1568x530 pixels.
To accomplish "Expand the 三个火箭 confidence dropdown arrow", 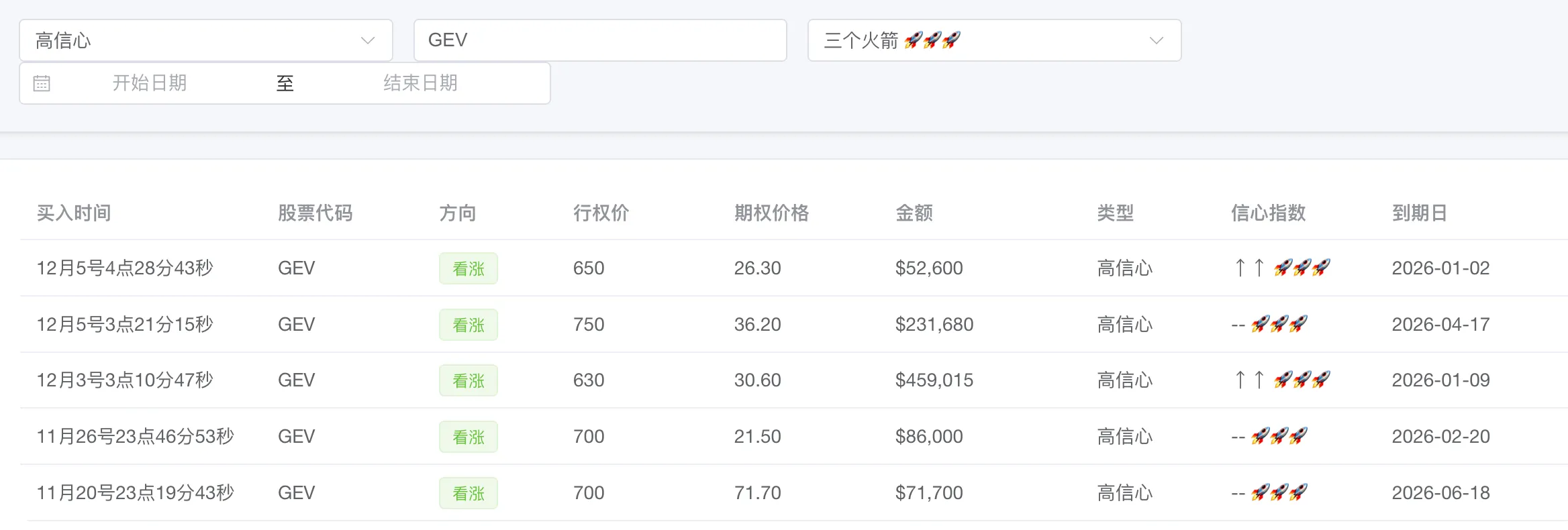I will pos(1156,40).
